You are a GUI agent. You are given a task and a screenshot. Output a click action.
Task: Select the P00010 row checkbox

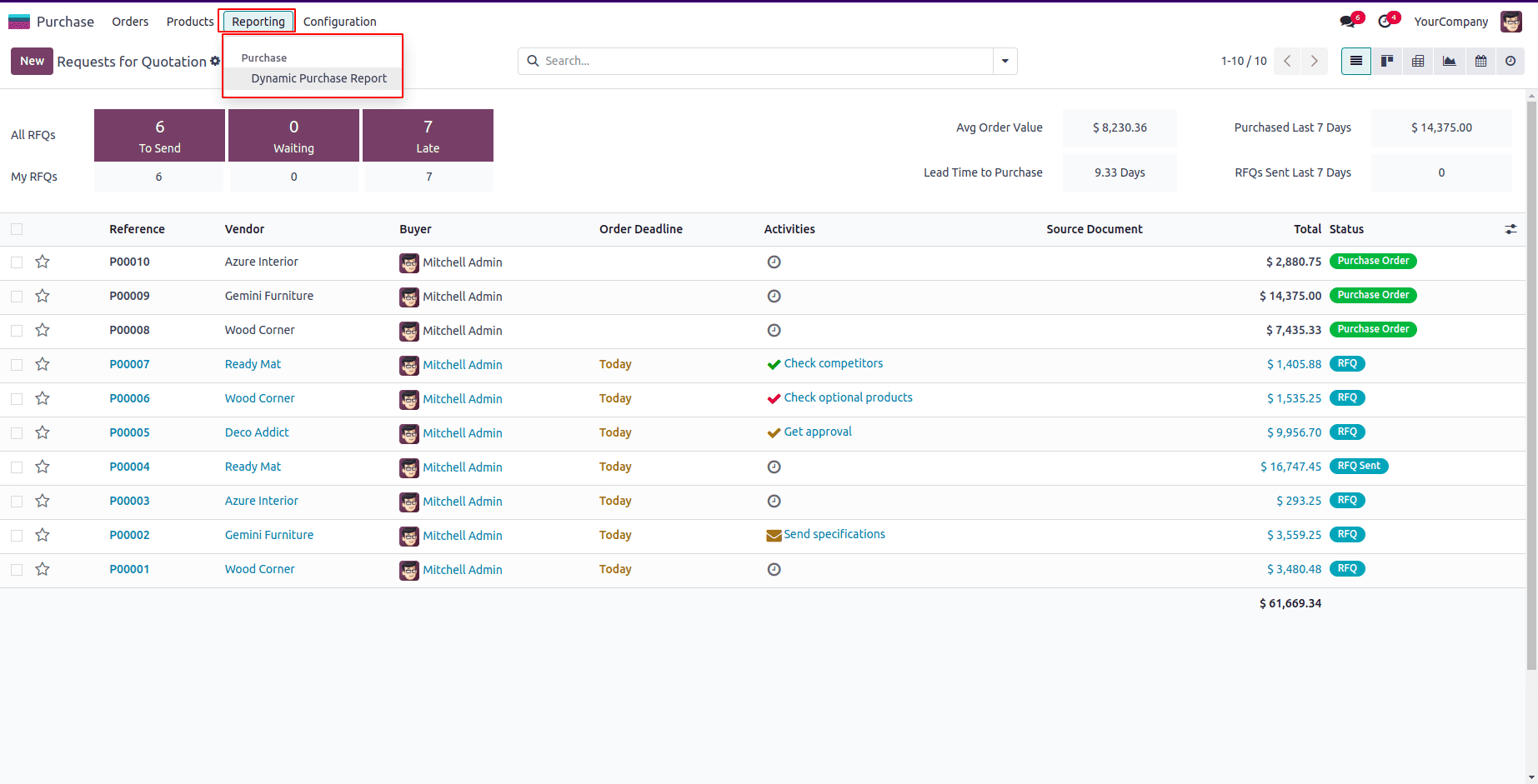pyautogui.click(x=17, y=262)
